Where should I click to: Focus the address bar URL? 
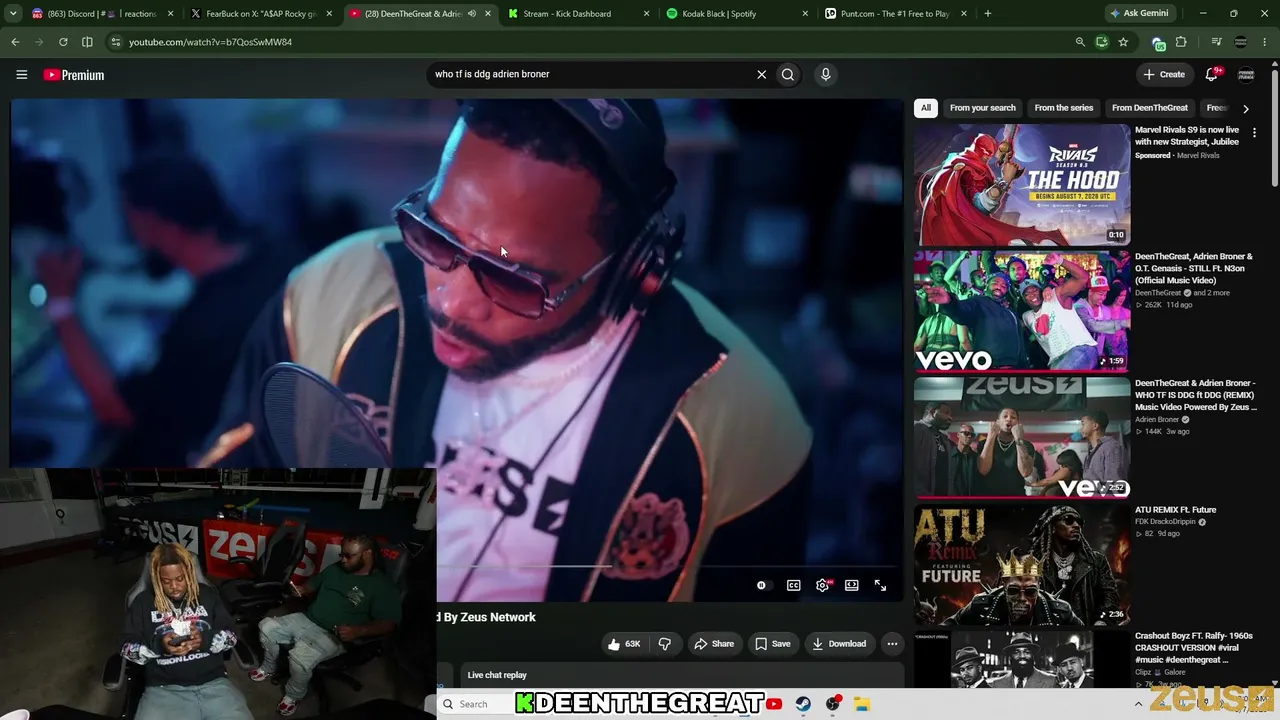click(211, 42)
